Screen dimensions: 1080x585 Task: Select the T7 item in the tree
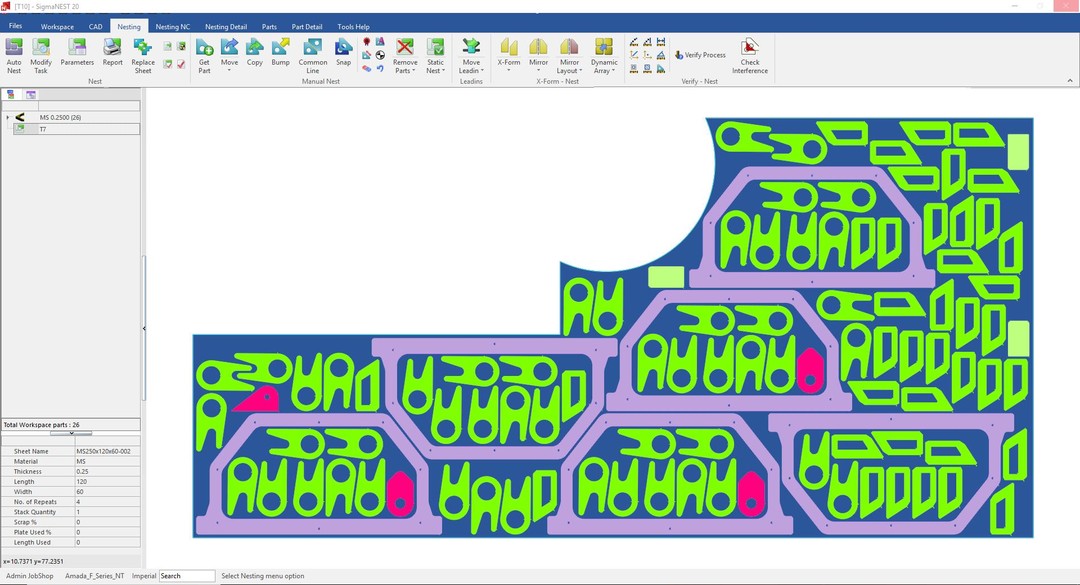[43, 129]
